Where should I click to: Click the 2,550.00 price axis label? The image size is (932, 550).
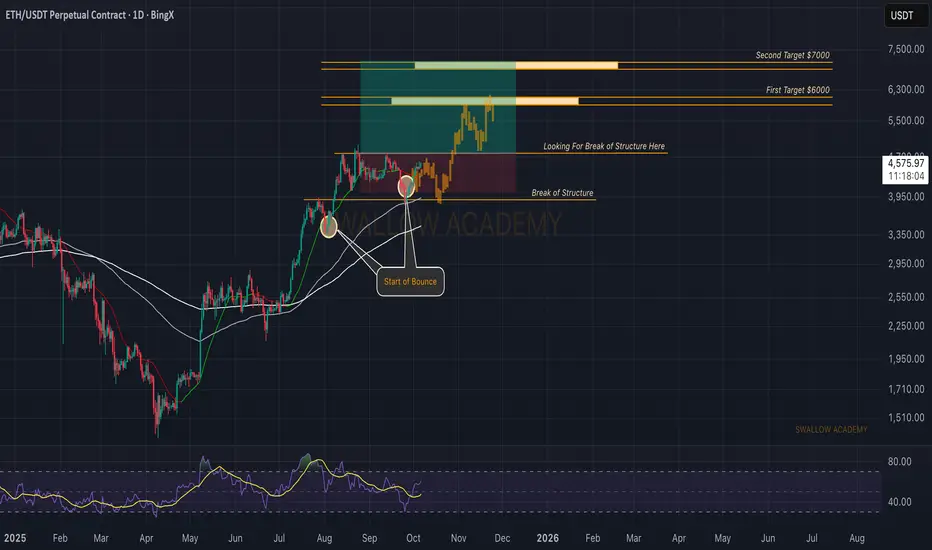[x=906, y=297]
